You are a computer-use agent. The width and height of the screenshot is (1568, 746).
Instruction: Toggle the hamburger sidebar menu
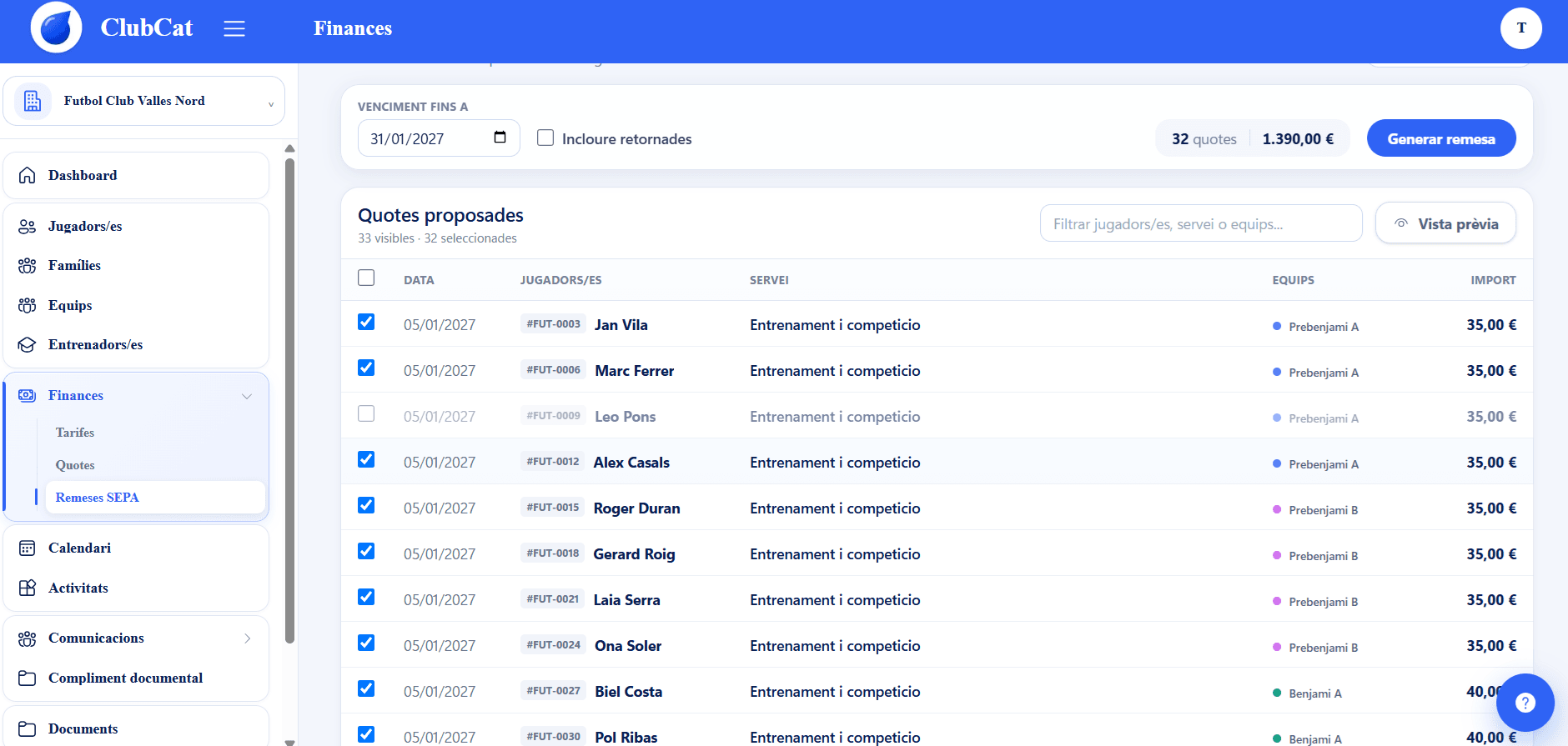point(234,28)
